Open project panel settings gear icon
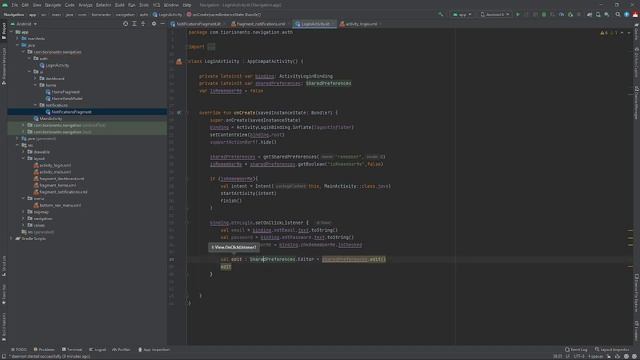Image resolution: width=640 pixels, height=360 pixels. (154, 24)
